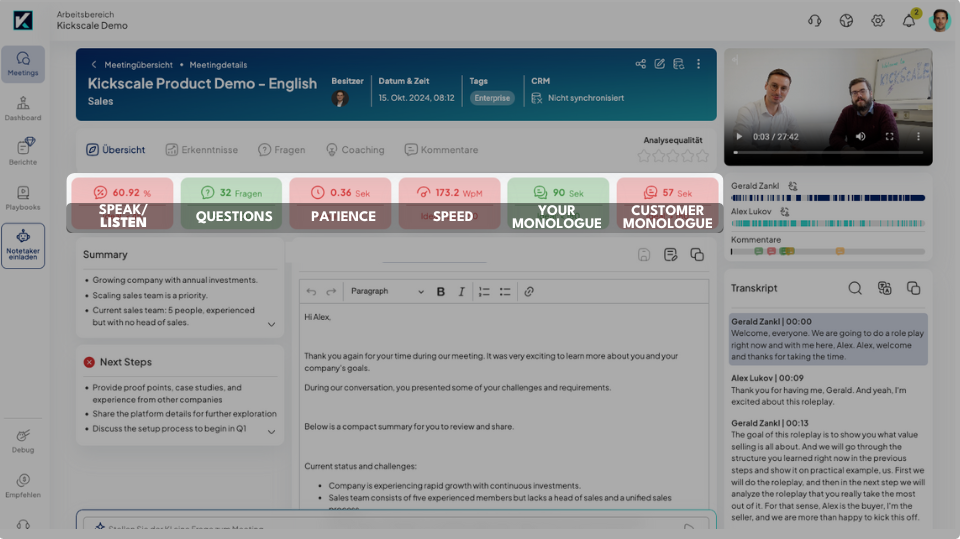Open video more options
960x539 pixels.
[x=918, y=137]
